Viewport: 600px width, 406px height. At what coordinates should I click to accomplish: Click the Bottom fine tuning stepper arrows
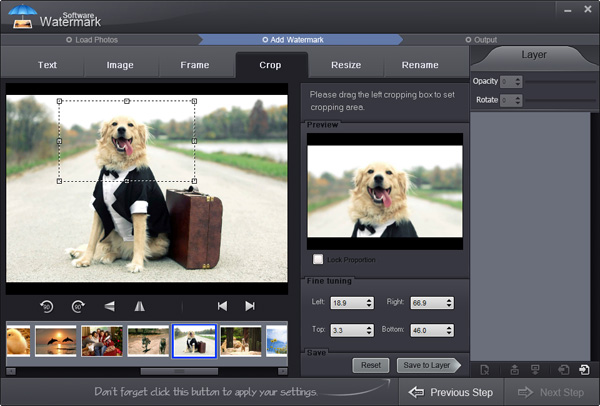click(x=449, y=330)
